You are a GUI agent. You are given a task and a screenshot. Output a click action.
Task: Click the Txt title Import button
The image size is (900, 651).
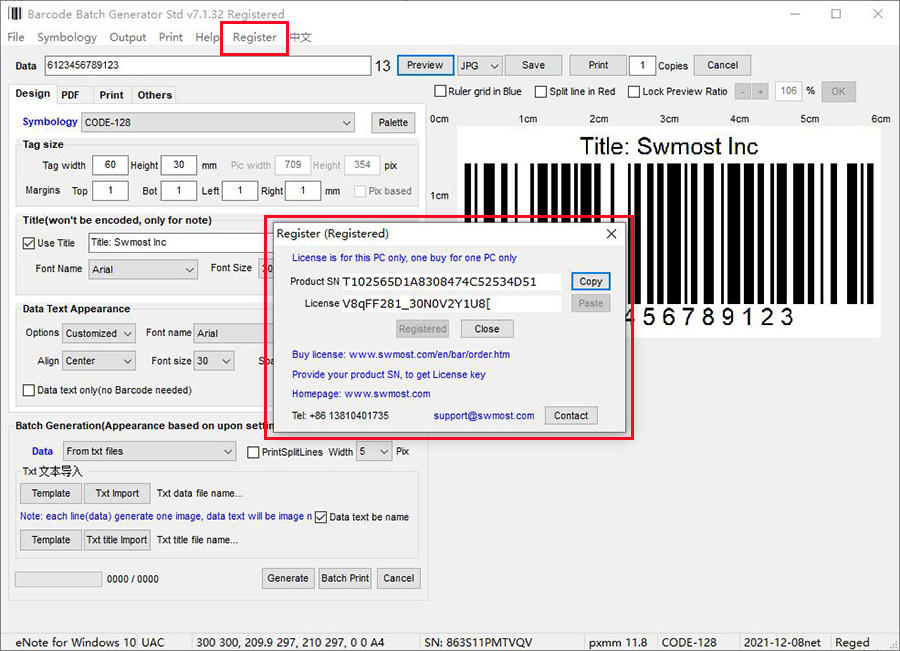coord(117,540)
